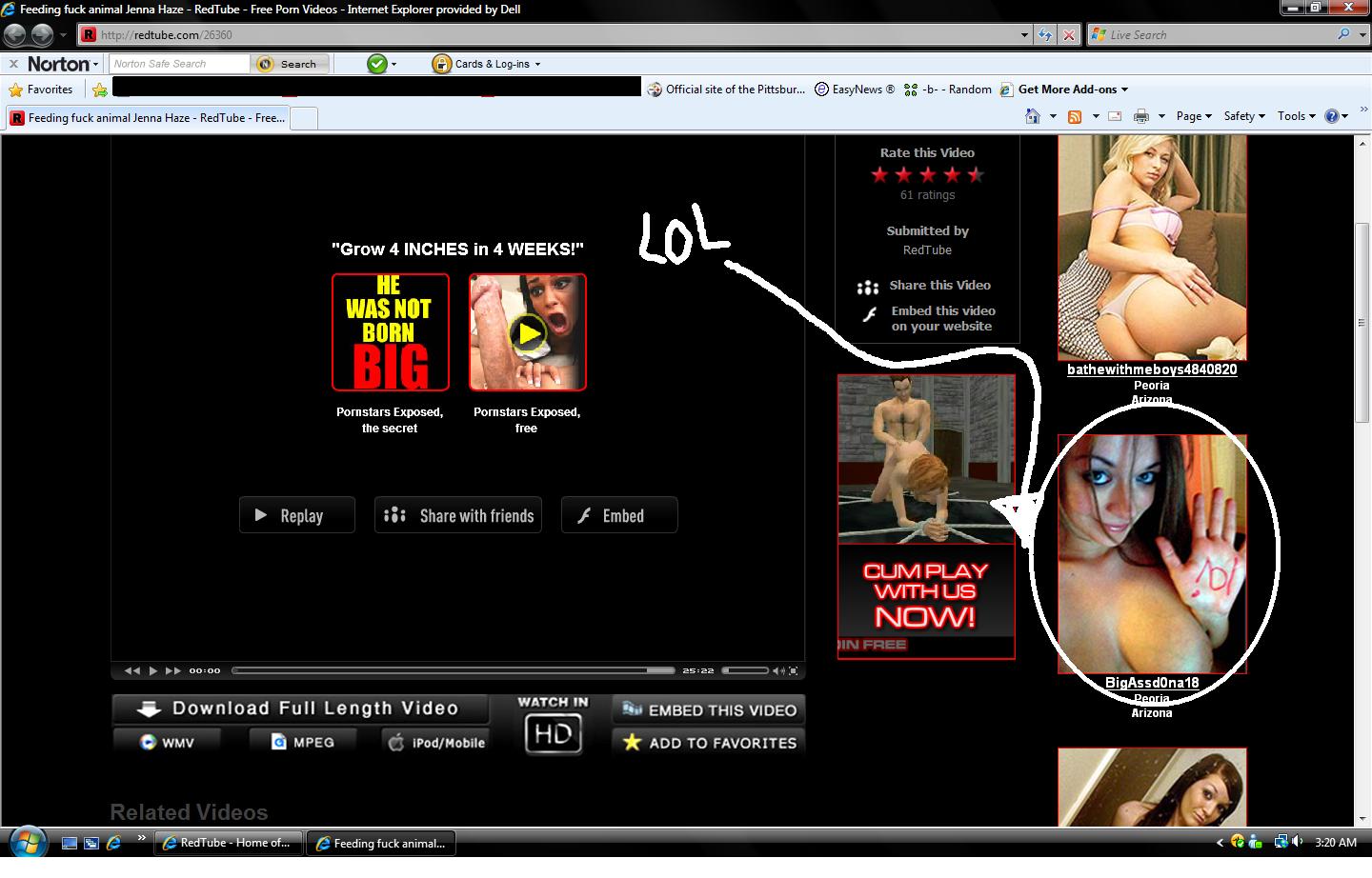
Task: Expand the Cards & Log-ins dropdown arrow
Action: point(537,64)
